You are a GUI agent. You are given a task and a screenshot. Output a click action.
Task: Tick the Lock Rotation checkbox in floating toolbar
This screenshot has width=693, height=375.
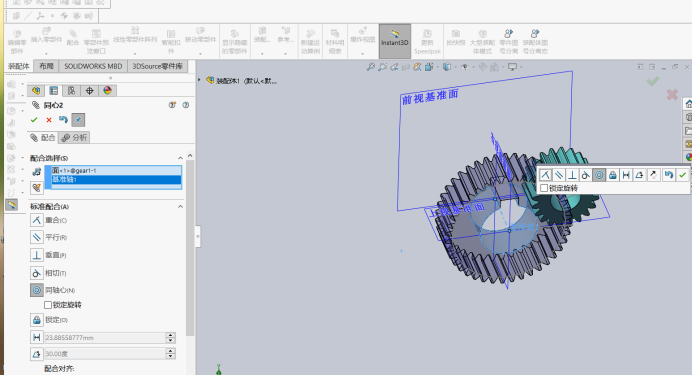pos(544,188)
